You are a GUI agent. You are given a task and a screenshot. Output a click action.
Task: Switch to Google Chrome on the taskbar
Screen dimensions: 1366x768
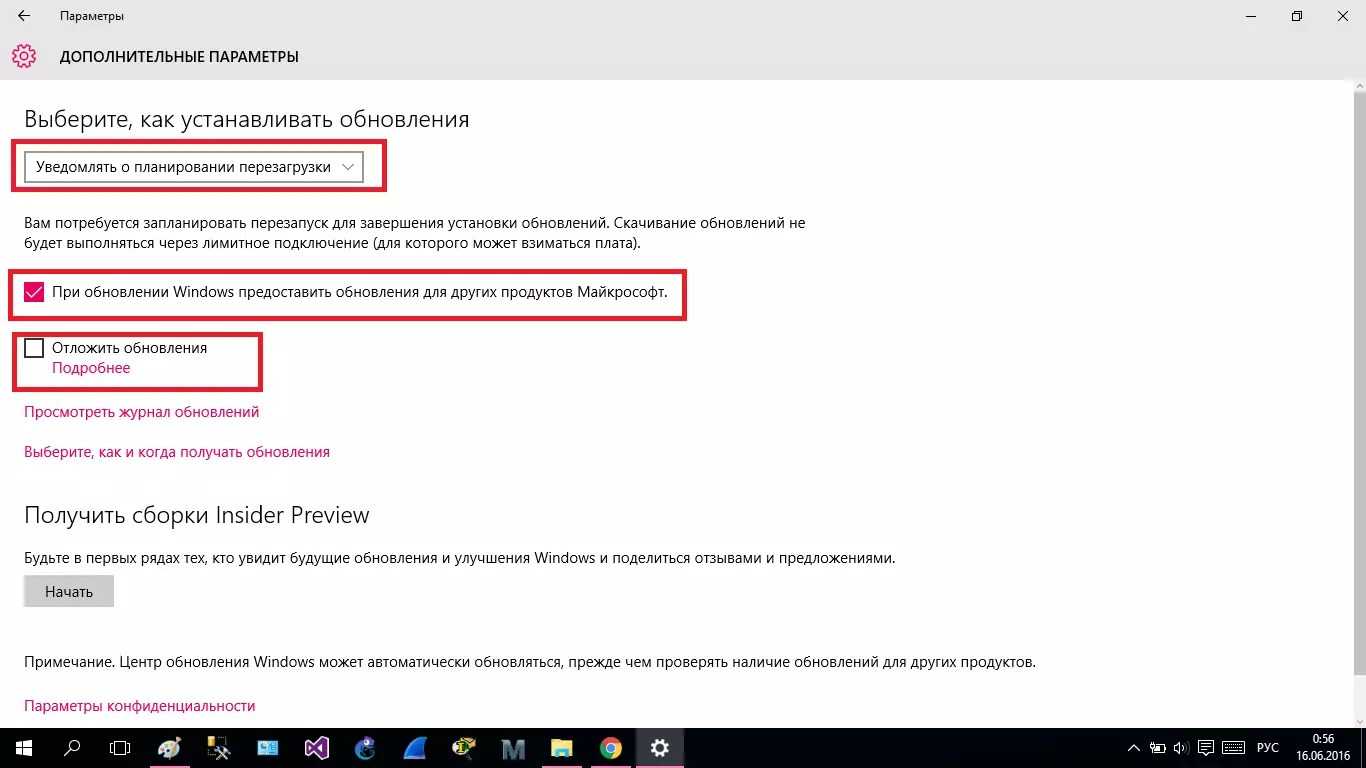point(611,748)
